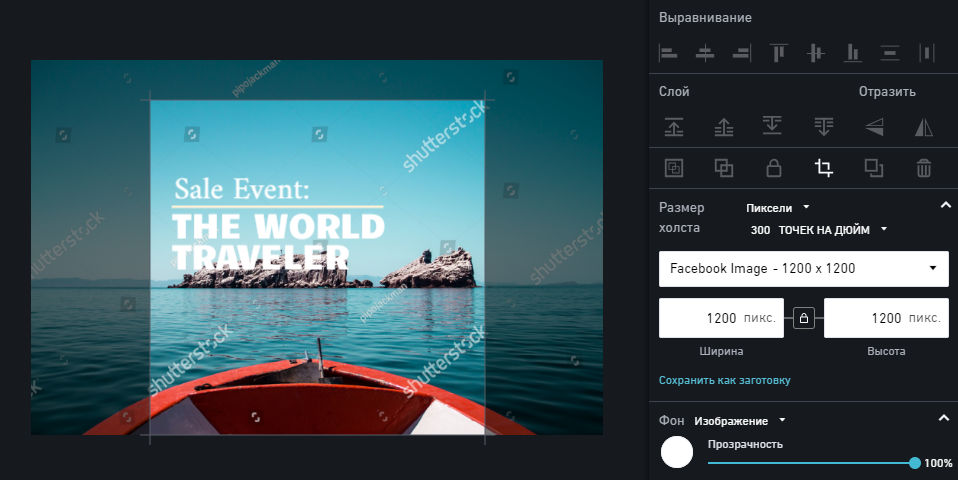Open the Изображение background type dropdown
Viewport: 958px width, 480px height.
pyautogui.click(x=739, y=421)
